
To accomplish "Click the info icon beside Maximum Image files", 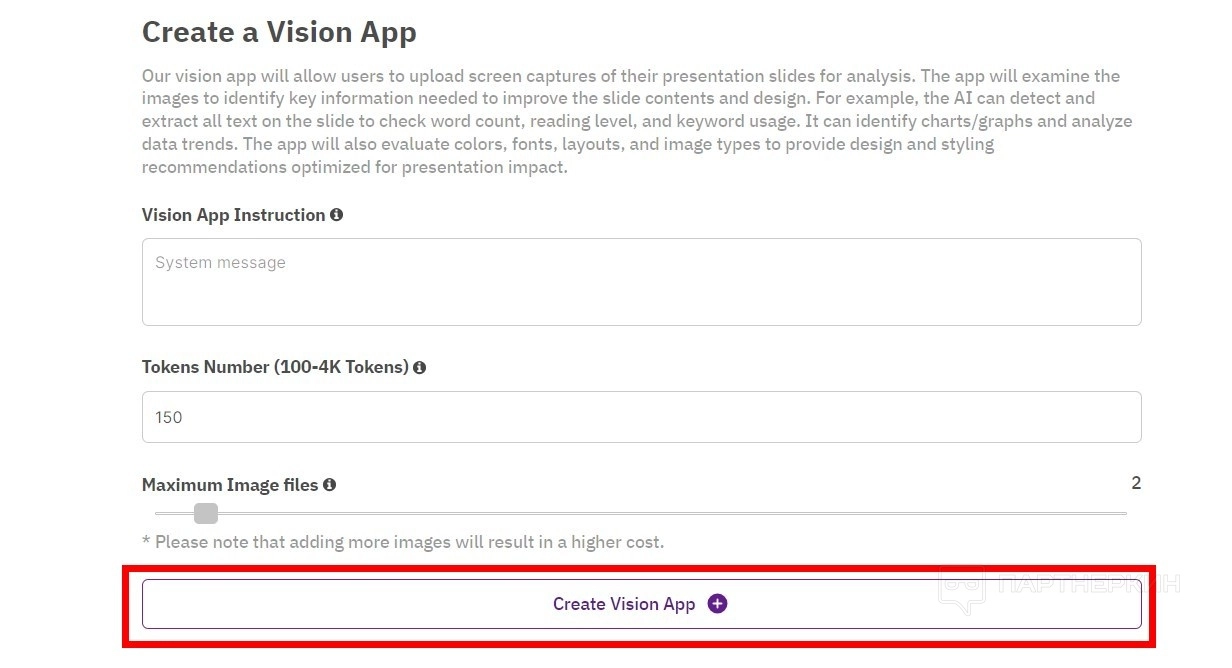I will pos(329,485).
